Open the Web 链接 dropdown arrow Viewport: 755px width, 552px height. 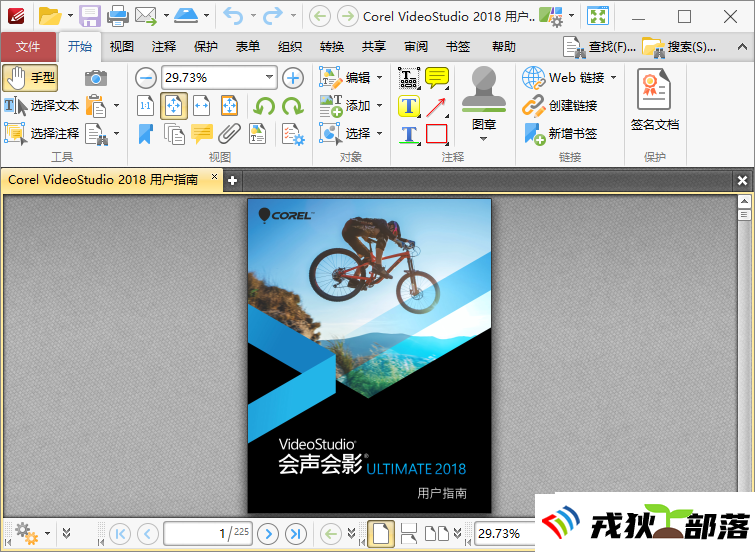(x=613, y=78)
